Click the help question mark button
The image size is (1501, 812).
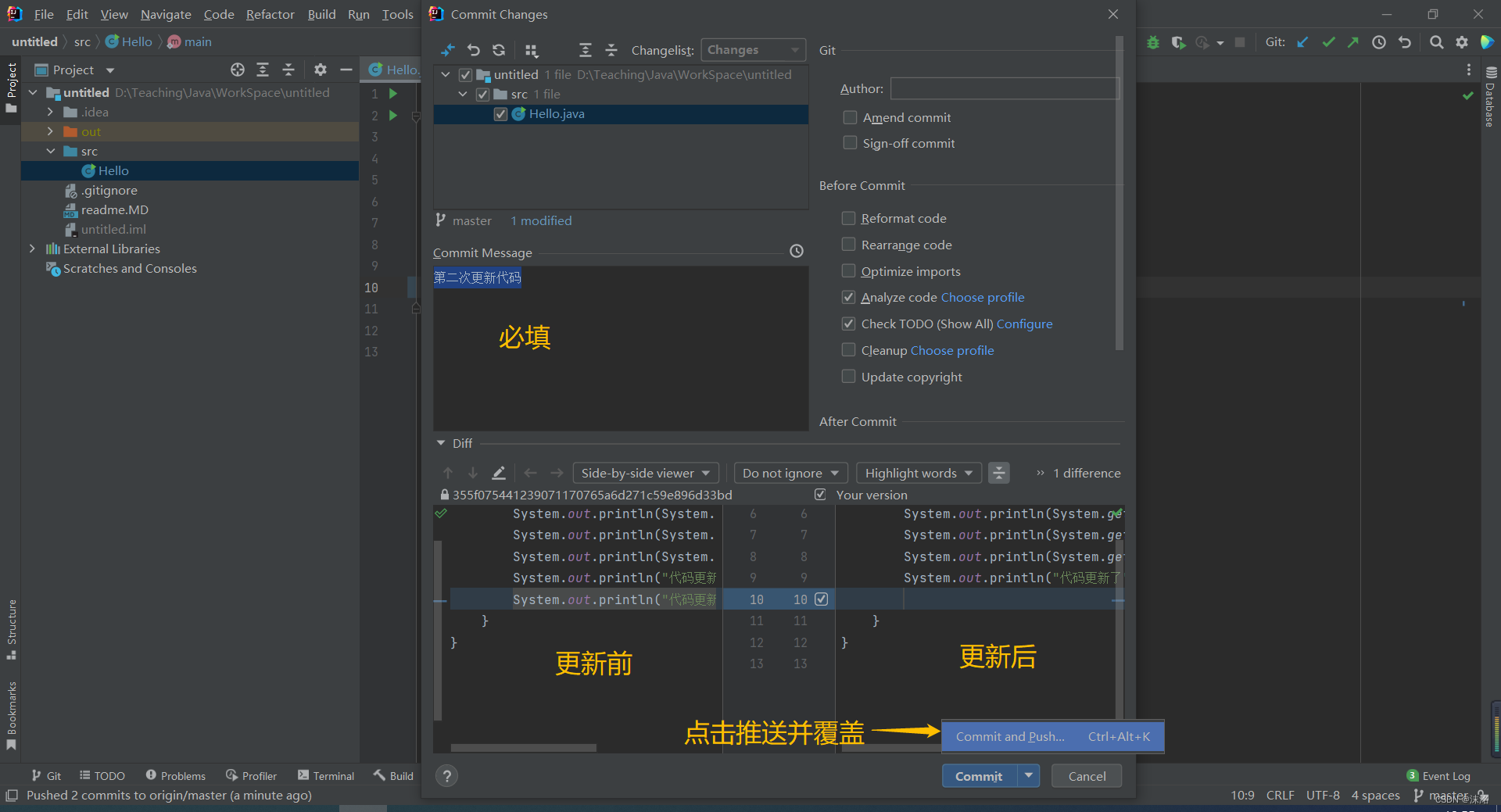click(446, 776)
